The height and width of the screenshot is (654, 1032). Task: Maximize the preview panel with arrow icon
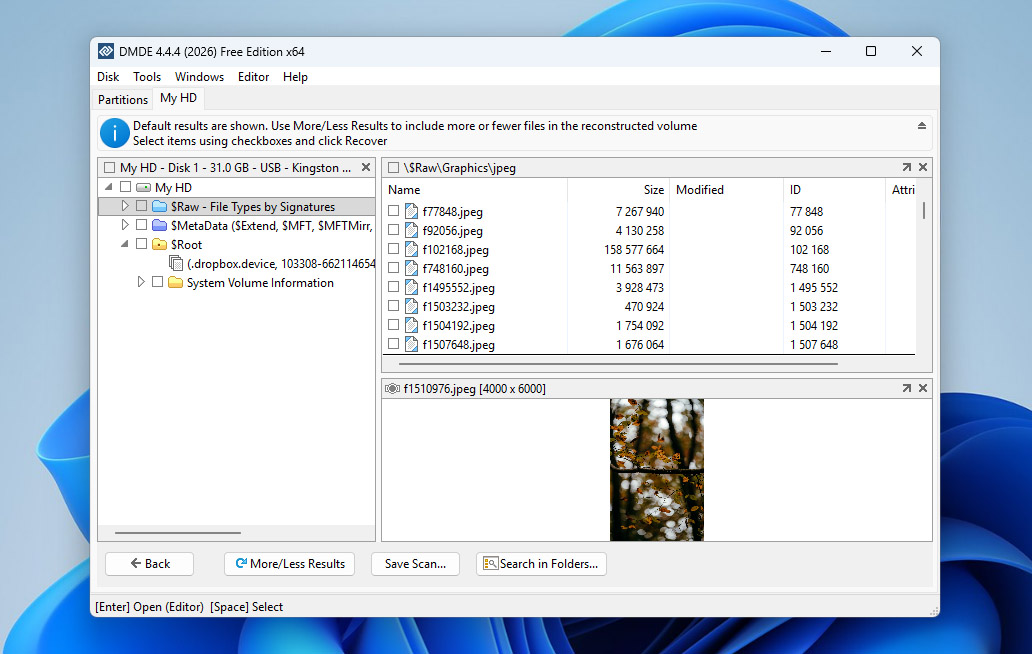click(906, 388)
